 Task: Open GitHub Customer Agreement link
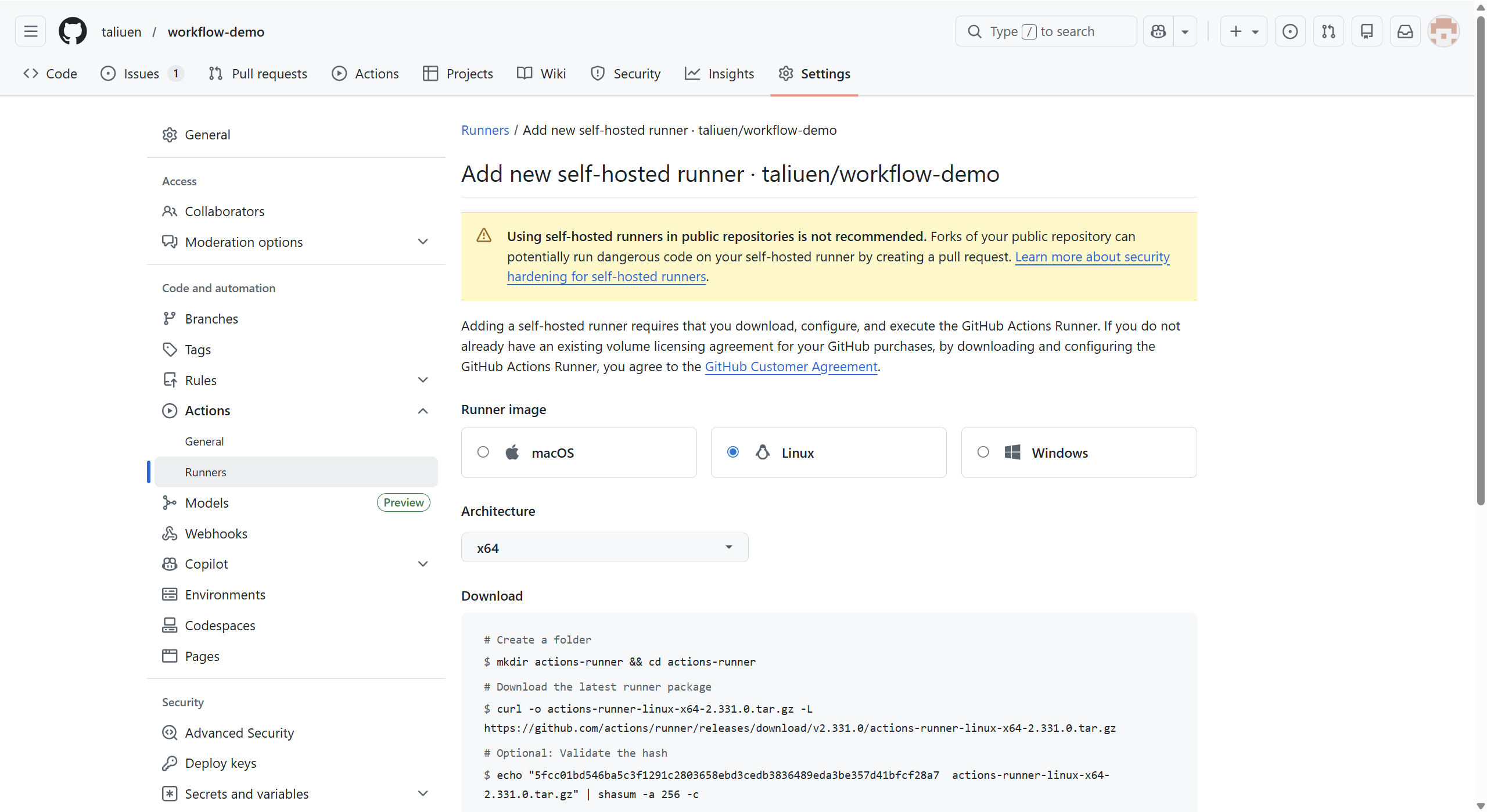click(791, 367)
